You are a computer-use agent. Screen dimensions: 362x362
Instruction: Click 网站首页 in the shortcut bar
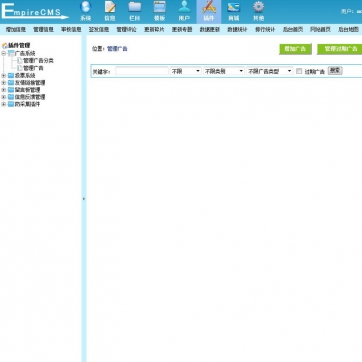[x=320, y=30]
